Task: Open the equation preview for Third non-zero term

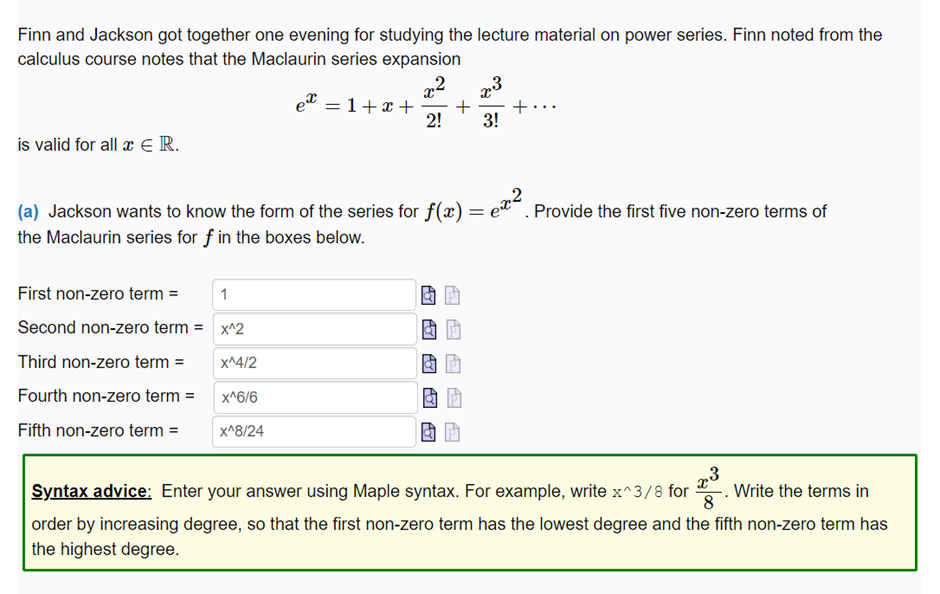Action: [428, 362]
